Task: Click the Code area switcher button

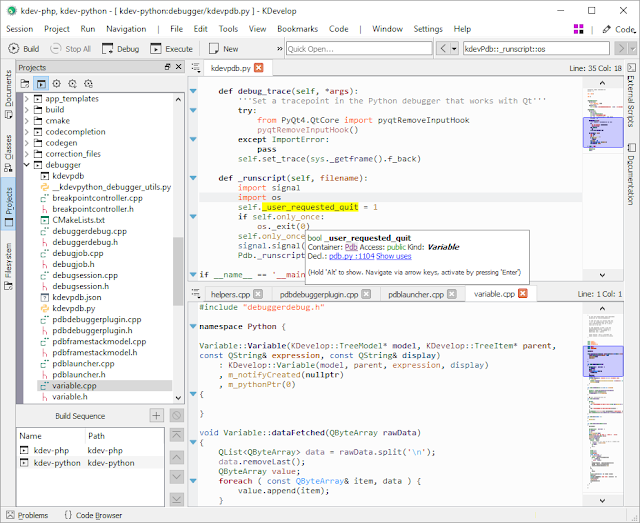Action: (619, 29)
